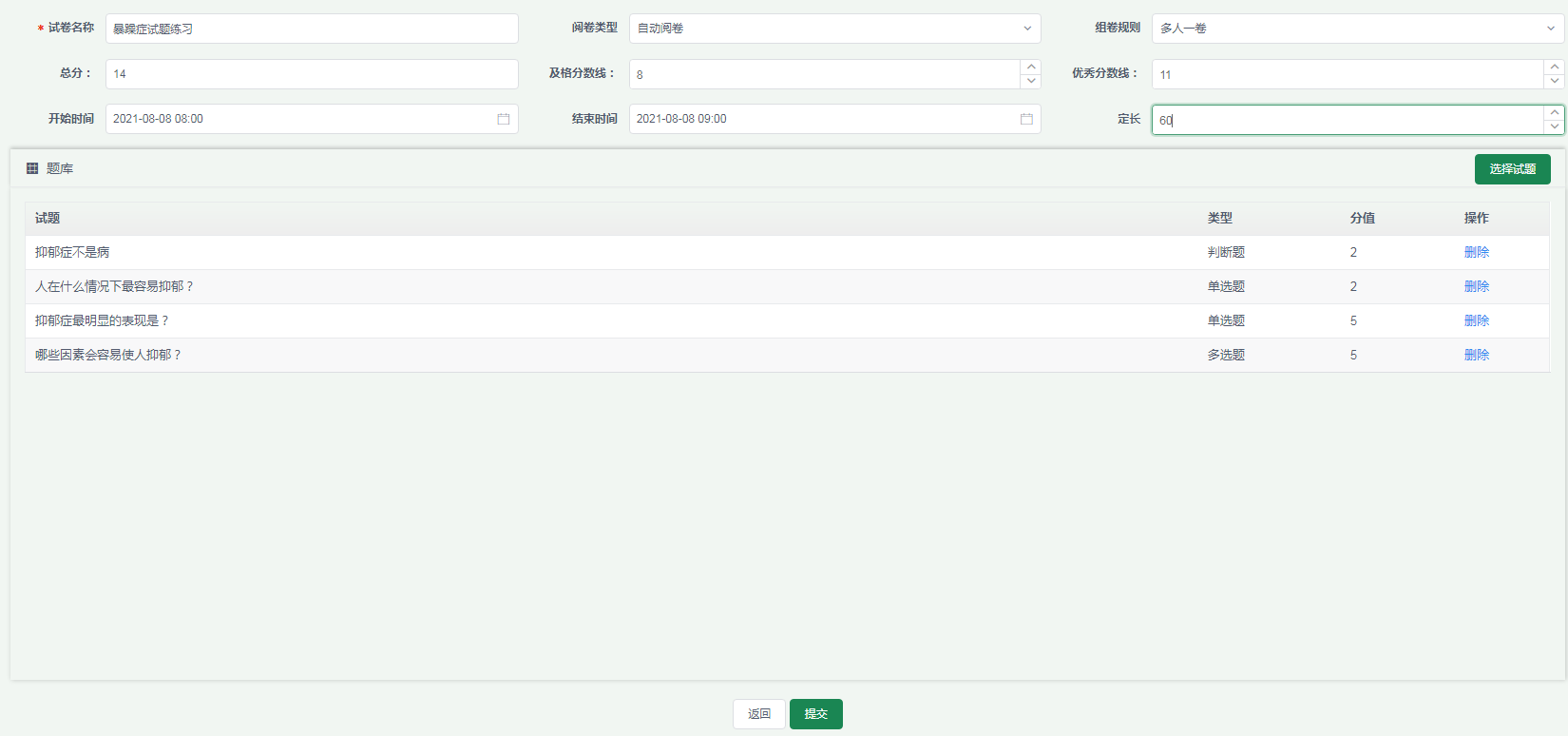Increase the 定长 value with up arrow
The height and width of the screenshot is (736, 1568).
pos(1554,113)
